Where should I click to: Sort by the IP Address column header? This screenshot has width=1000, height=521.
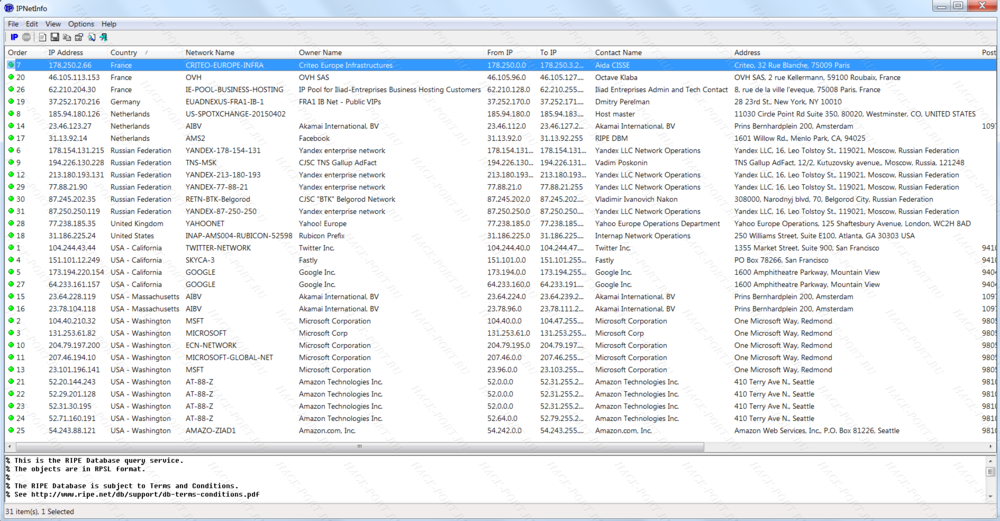point(75,52)
